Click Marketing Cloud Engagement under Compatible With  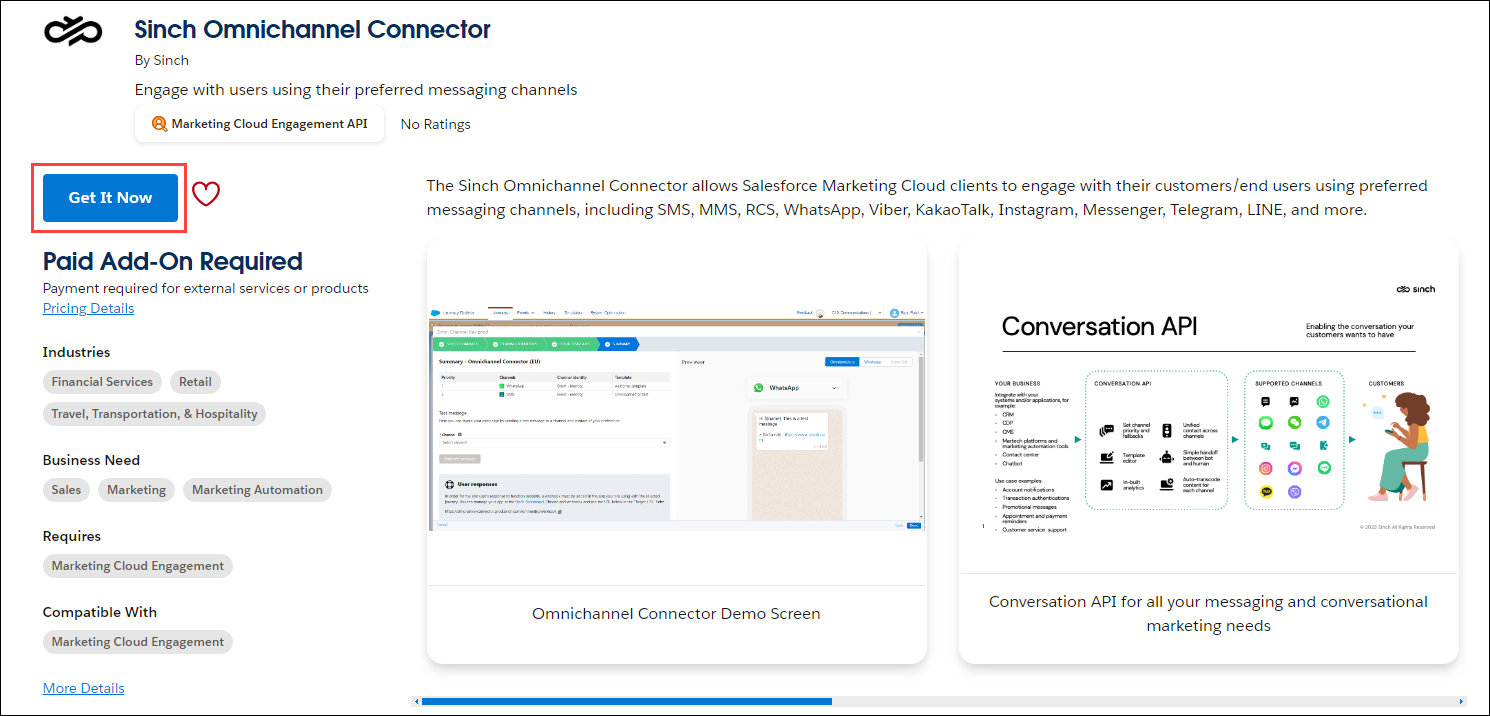(137, 641)
